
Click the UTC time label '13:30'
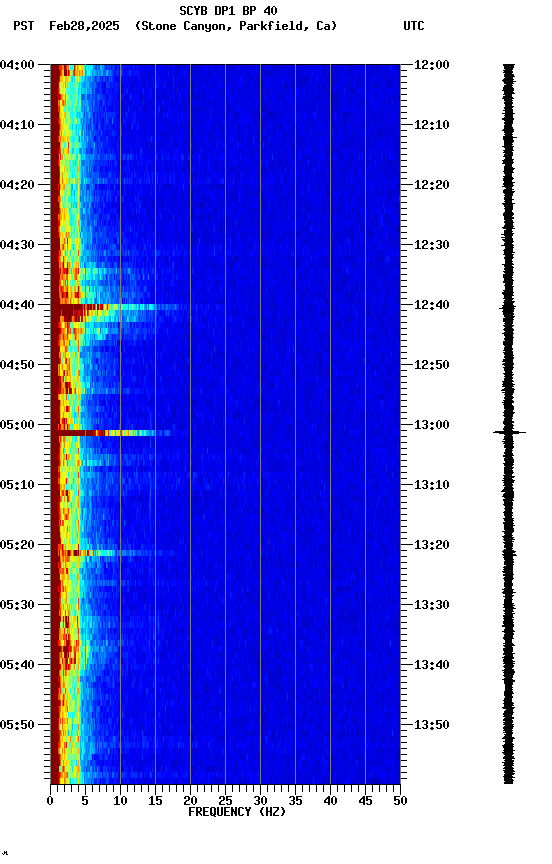tap(431, 606)
